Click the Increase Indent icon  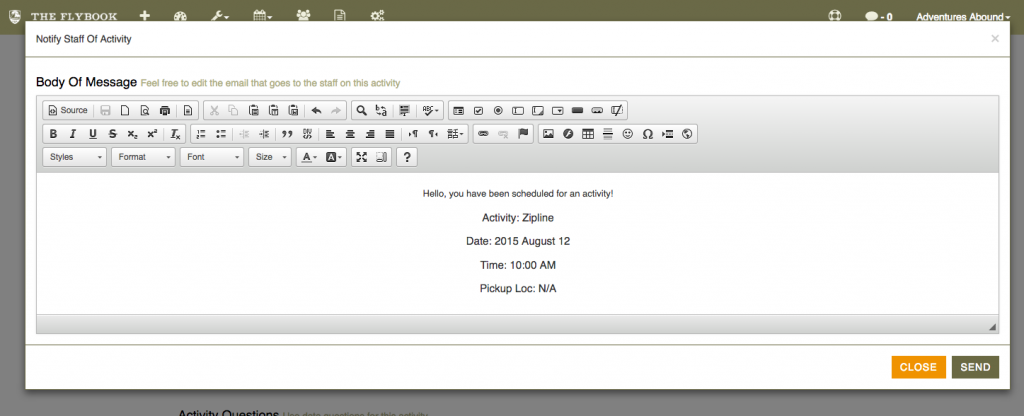(264, 134)
